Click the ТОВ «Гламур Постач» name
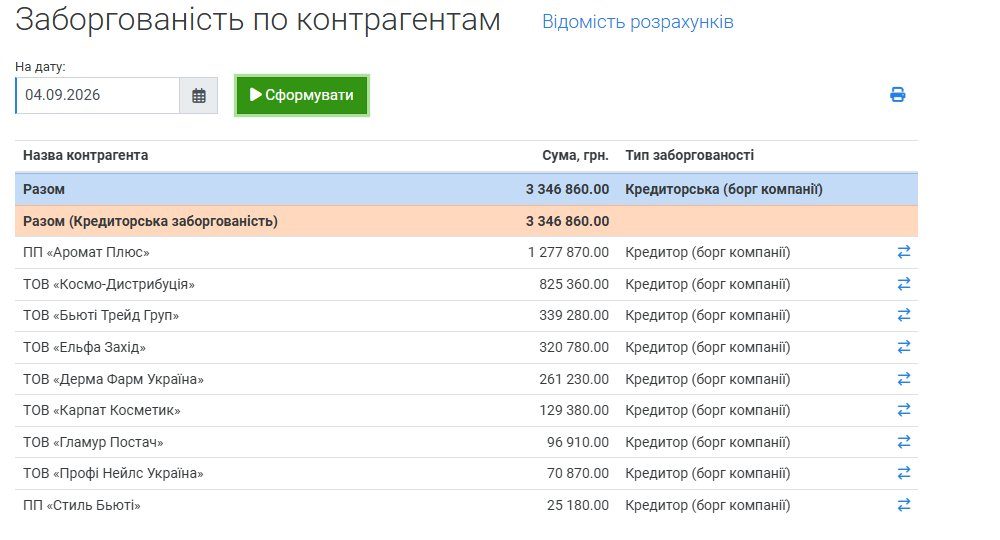This screenshot has width=1000, height=540. tap(93, 442)
